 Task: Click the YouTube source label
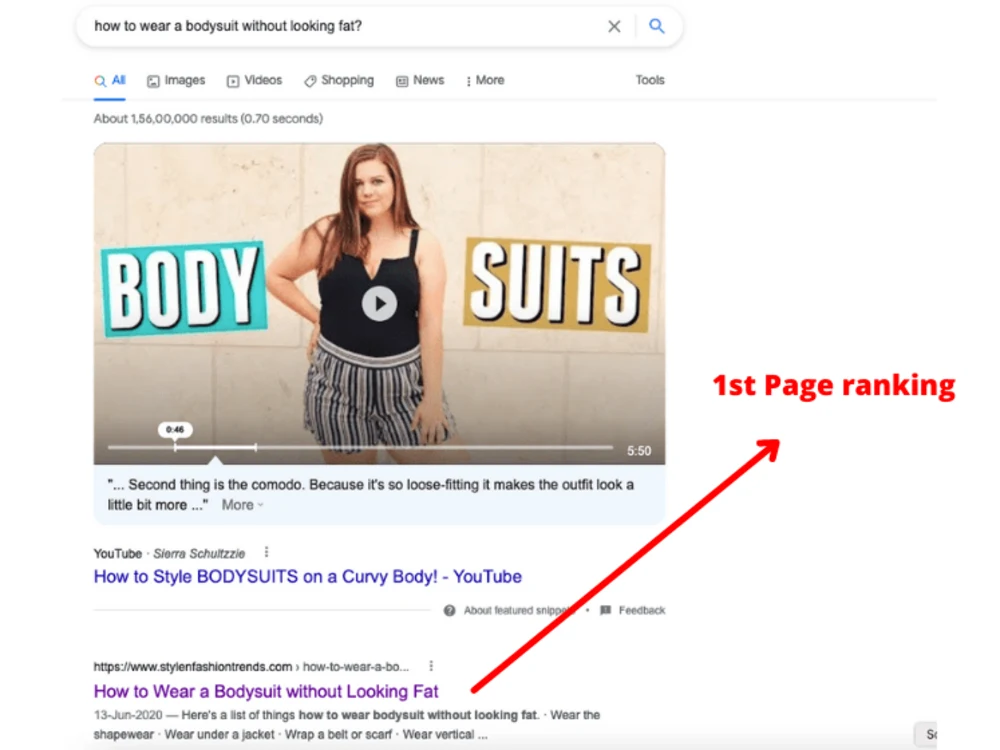117,554
